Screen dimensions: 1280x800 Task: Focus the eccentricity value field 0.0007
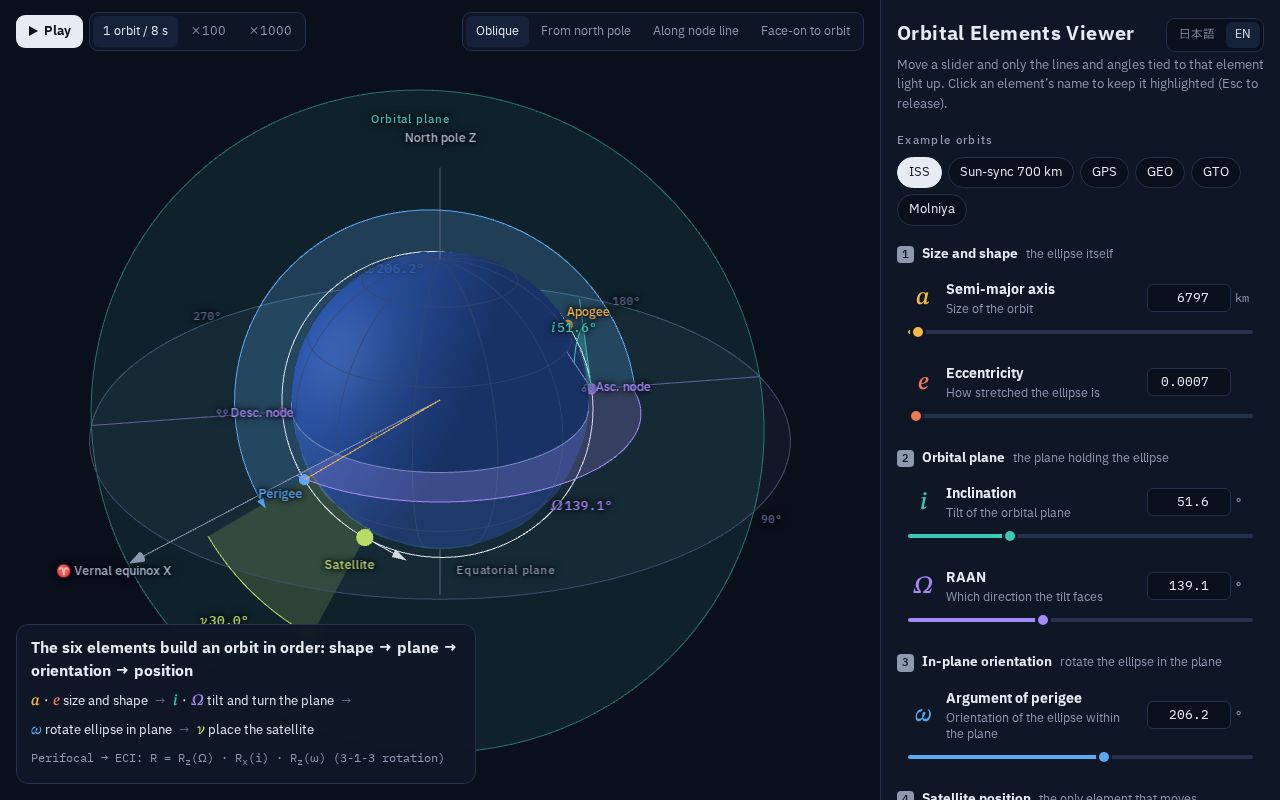click(1188, 382)
